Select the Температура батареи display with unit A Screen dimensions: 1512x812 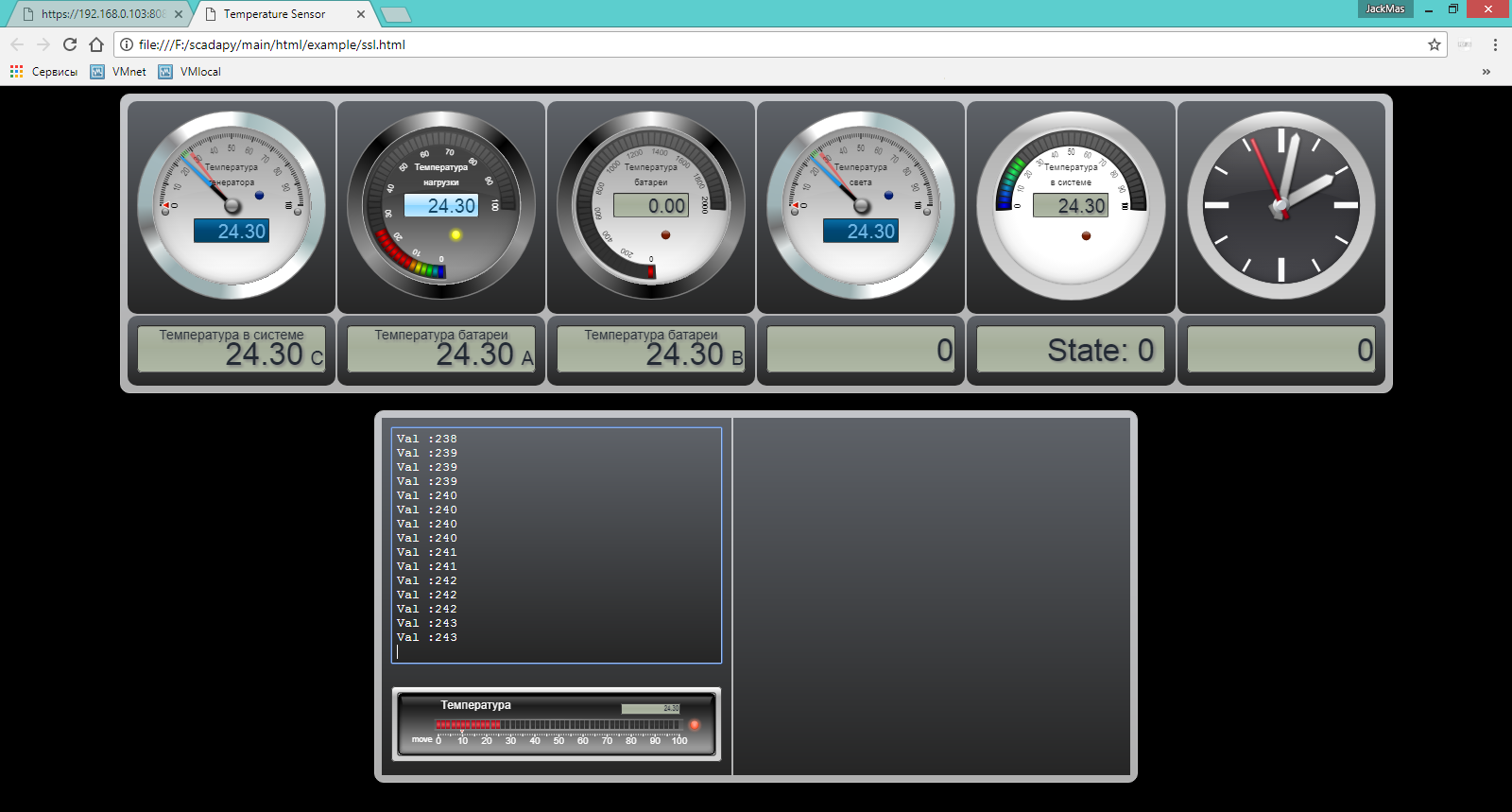[x=441, y=349]
